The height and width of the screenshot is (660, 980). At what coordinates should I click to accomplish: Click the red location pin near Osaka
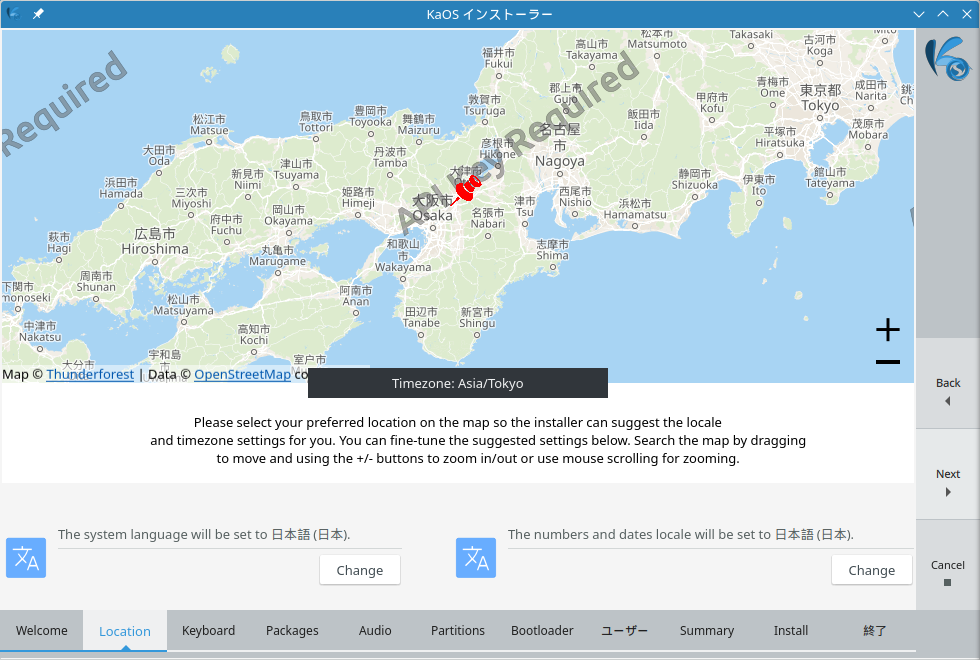pyautogui.click(x=466, y=189)
